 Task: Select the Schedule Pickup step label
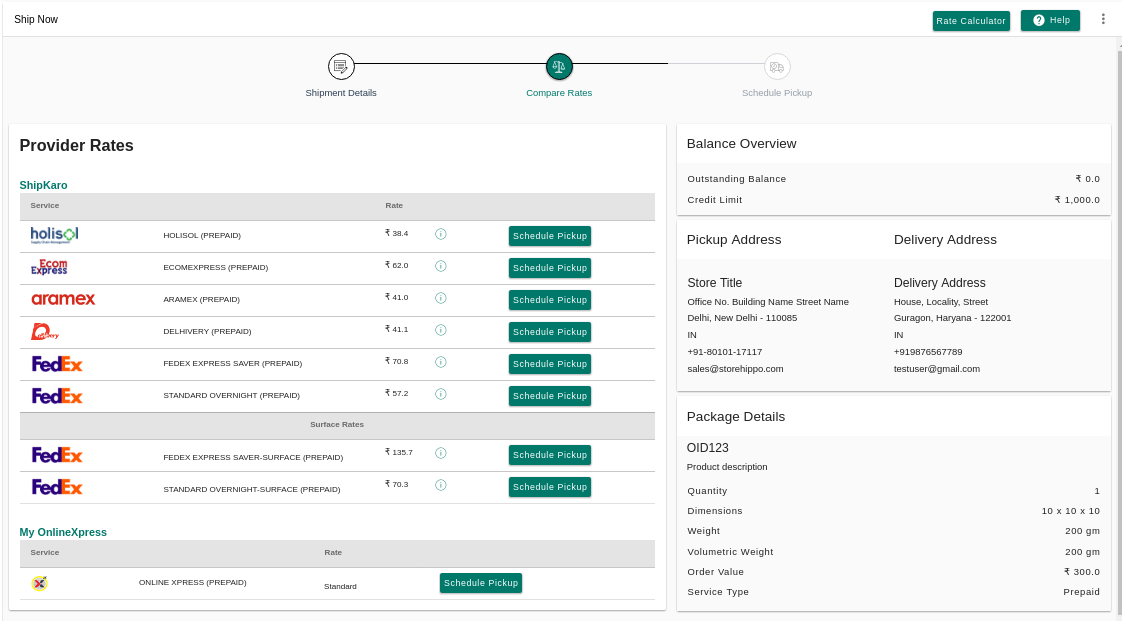(777, 93)
